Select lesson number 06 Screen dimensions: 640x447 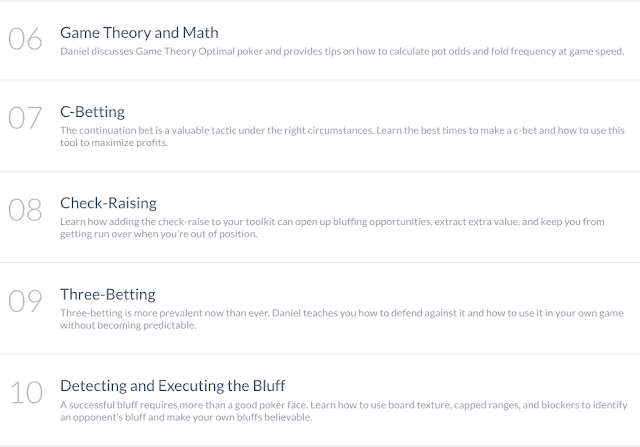[25, 39]
